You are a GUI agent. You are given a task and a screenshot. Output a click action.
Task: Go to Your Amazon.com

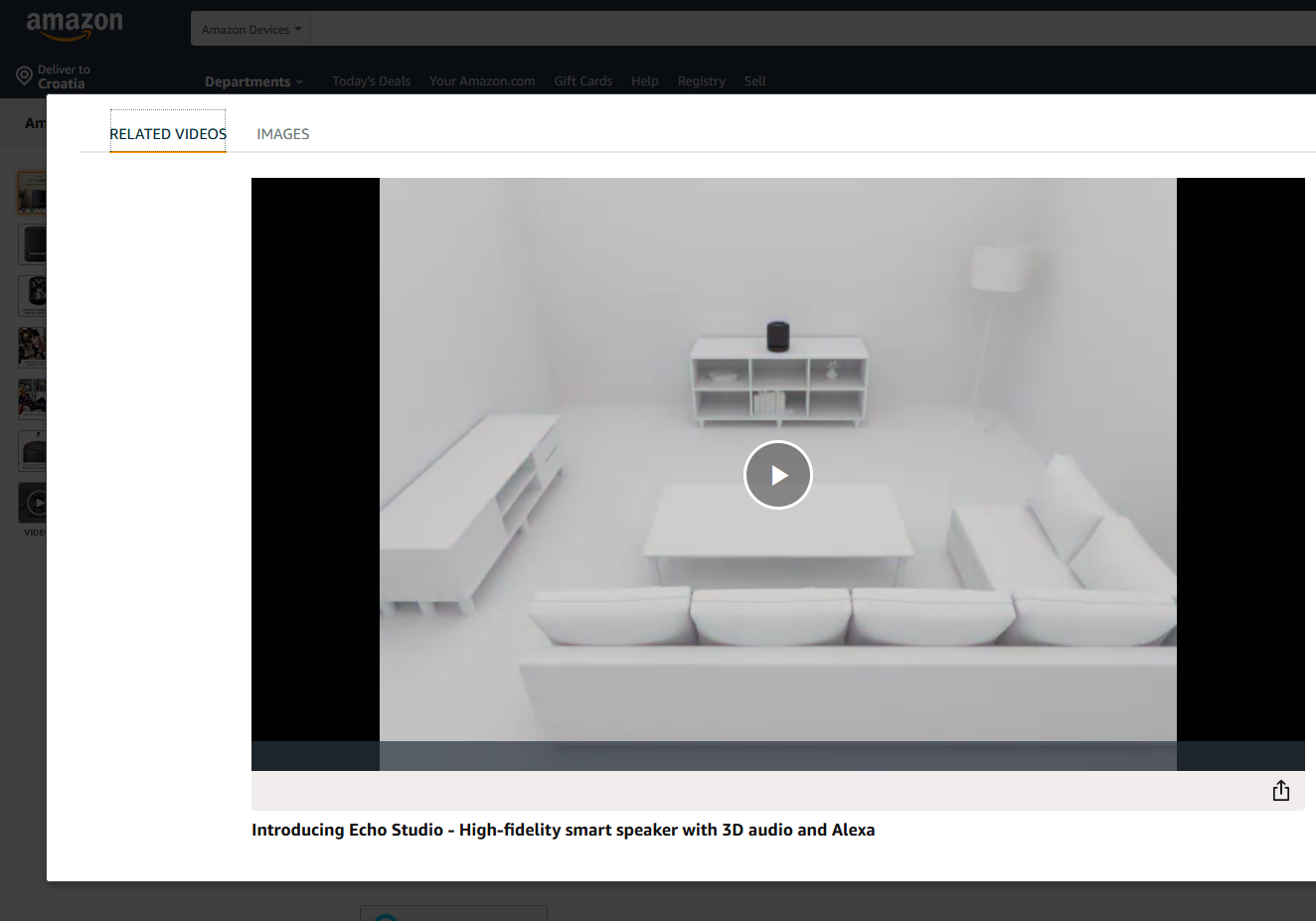[x=482, y=81]
